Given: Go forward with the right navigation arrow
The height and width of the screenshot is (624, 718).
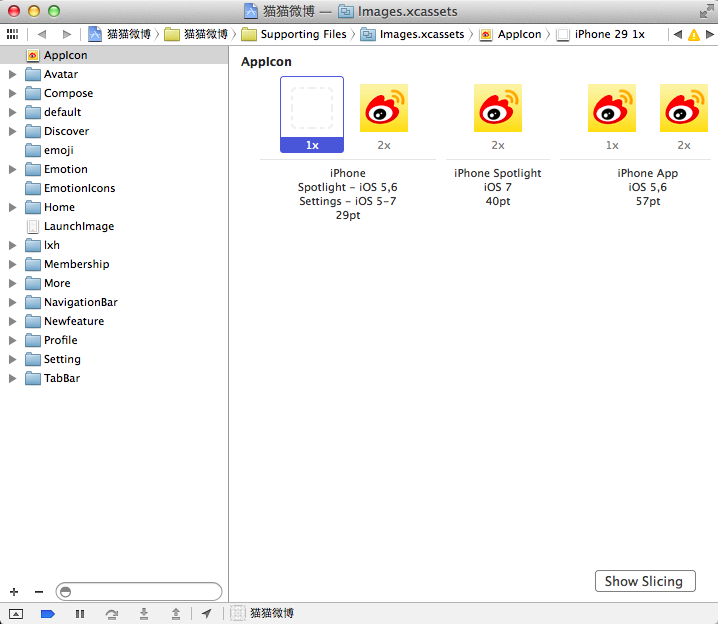Looking at the screenshot, I should coord(67,34).
